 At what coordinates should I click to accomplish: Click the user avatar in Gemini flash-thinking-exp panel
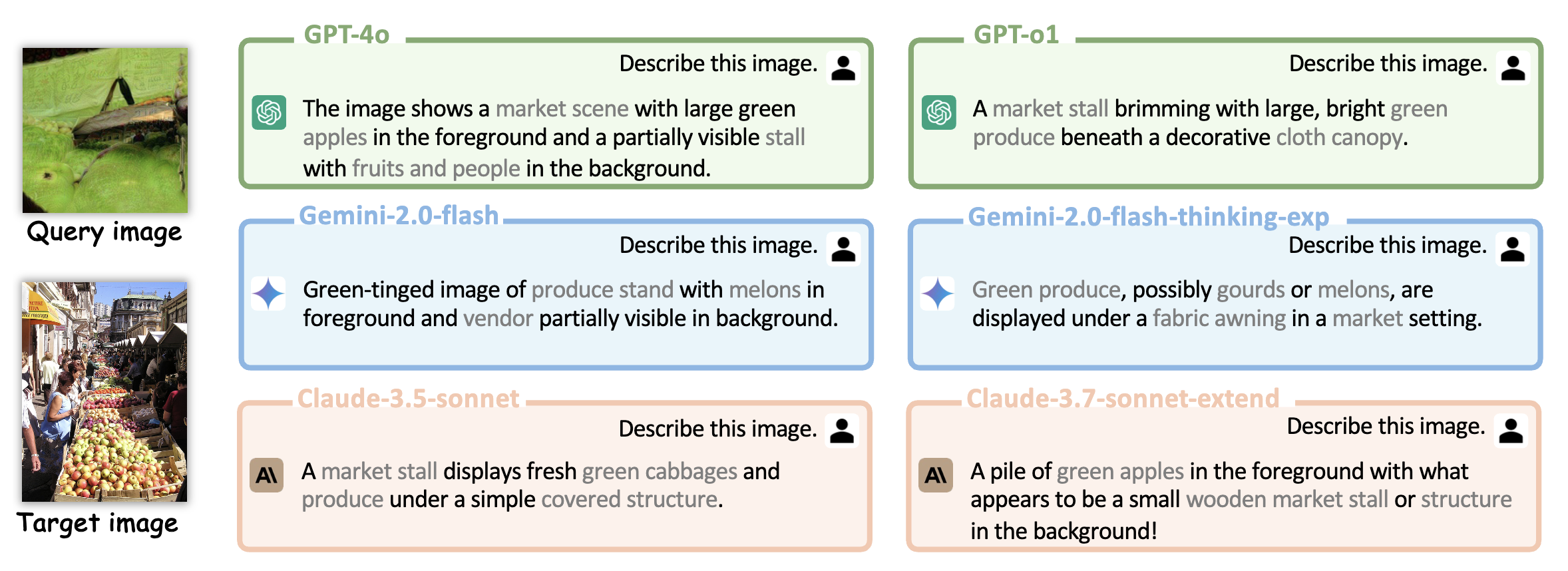(x=1512, y=249)
